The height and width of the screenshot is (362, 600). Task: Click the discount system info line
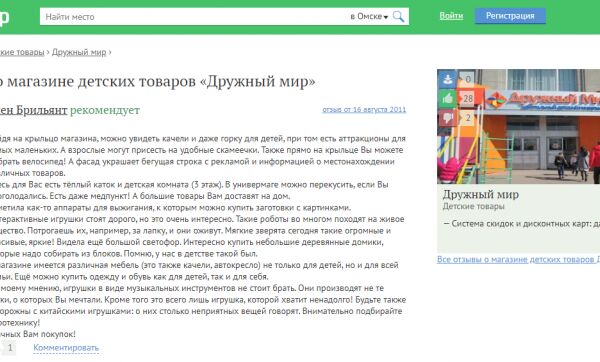[522, 223]
